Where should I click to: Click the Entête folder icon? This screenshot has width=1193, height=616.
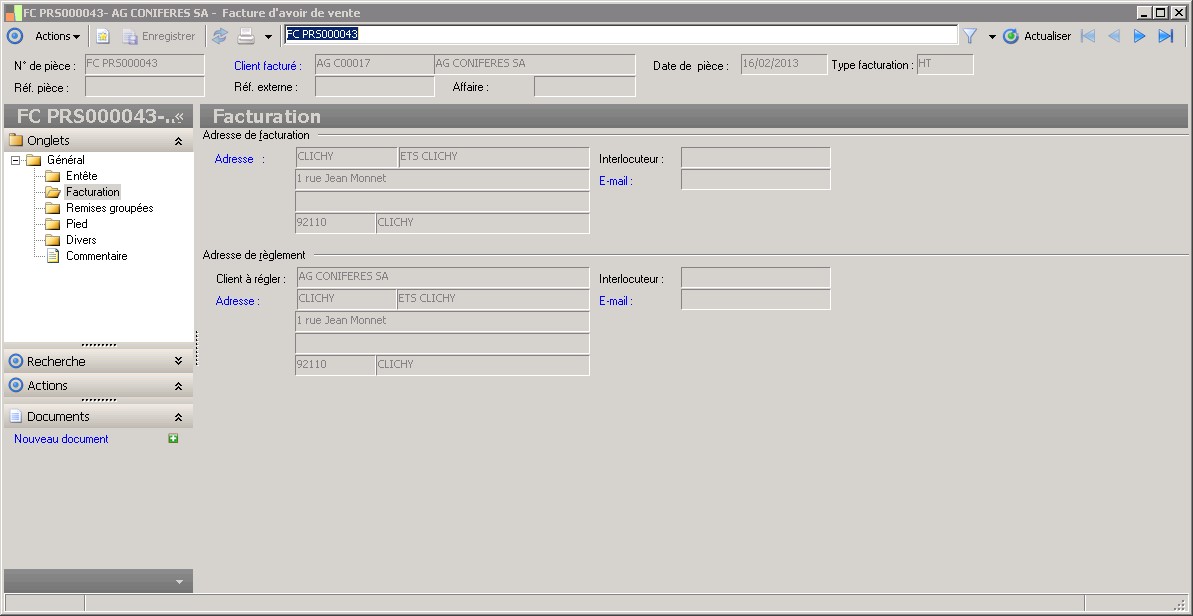click(52, 176)
